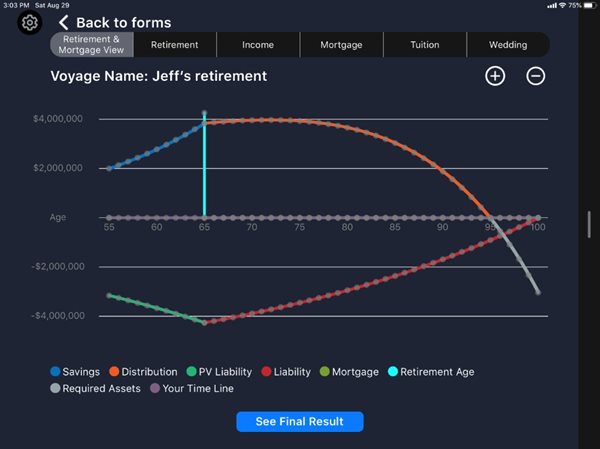Tap the back arrow chevron
Image resolution: width=600 pixels, height=449 pixels.
(63, 22)
